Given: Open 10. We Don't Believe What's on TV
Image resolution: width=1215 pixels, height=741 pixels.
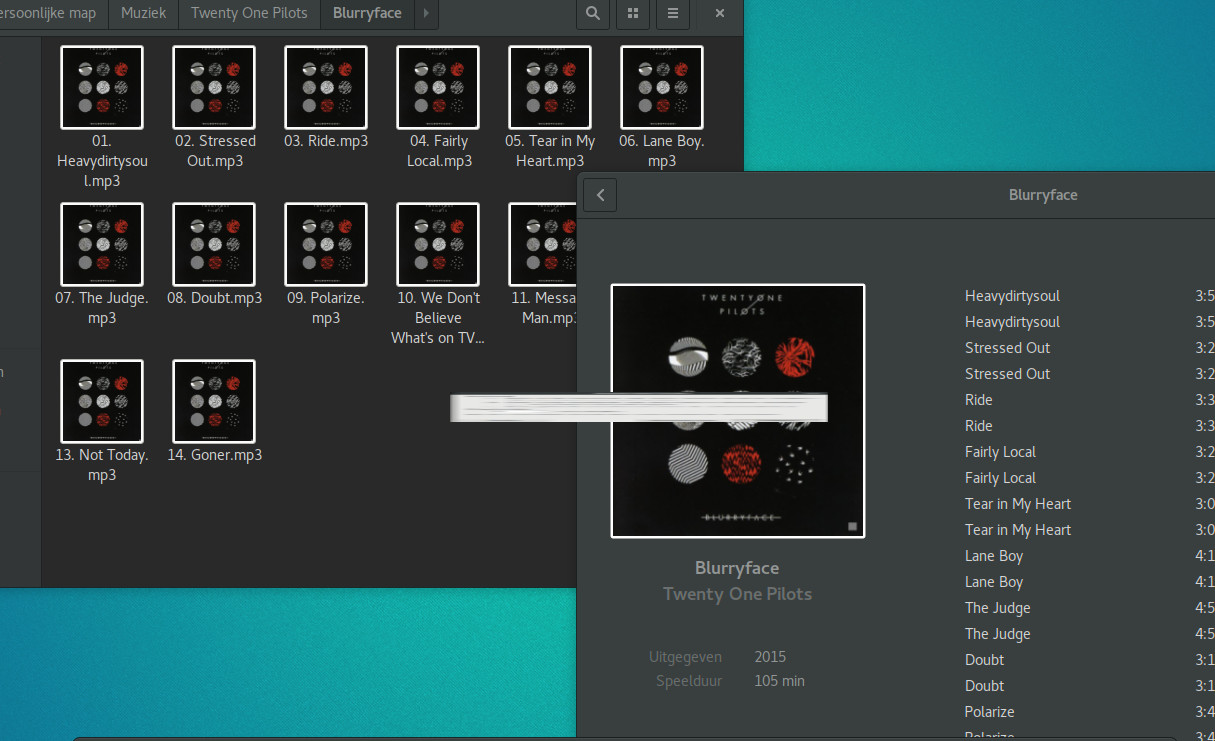Looking at the screenshot, I should click(438, 244).
